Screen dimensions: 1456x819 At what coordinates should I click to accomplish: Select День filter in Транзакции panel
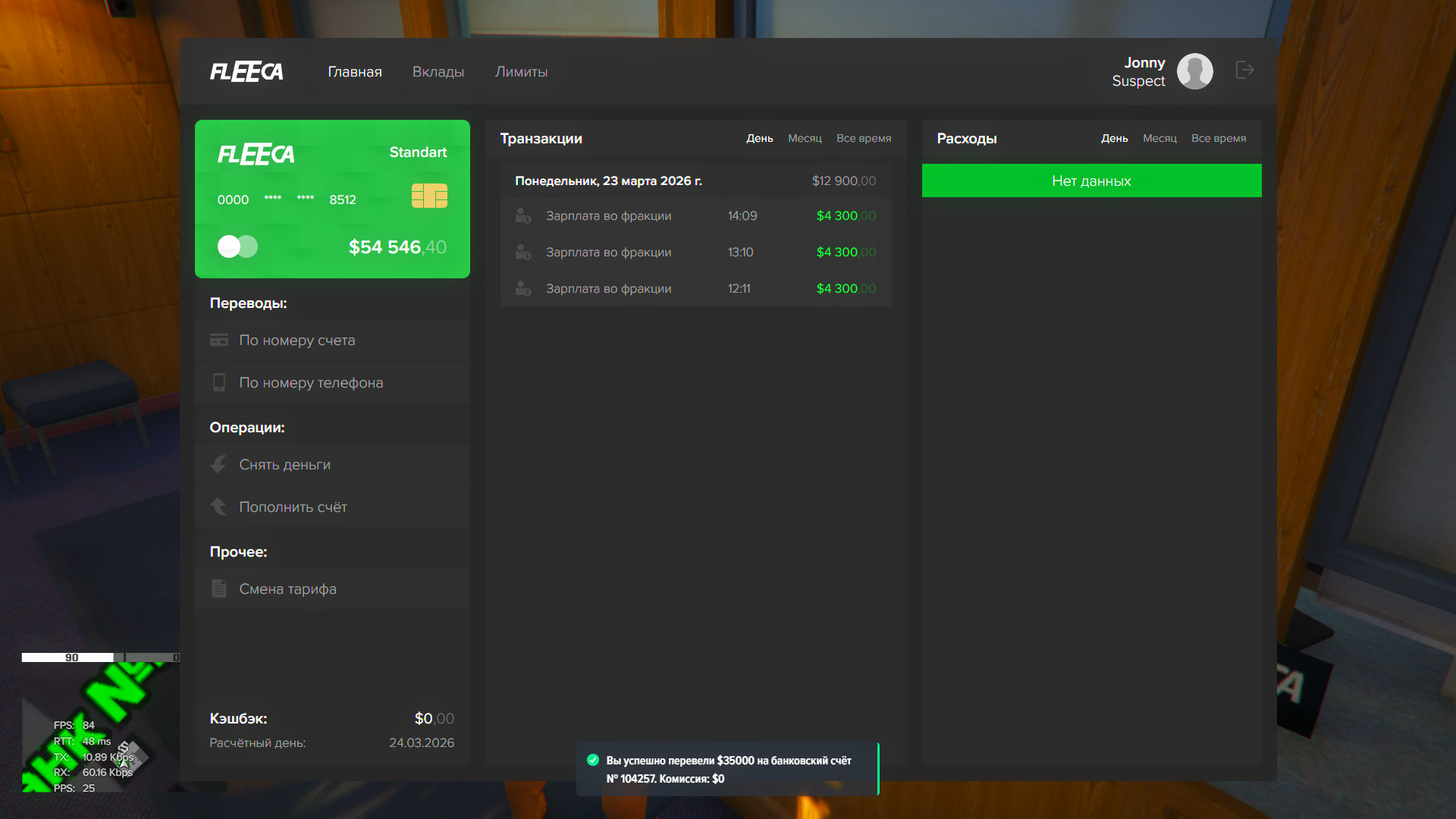click(759, 138)
